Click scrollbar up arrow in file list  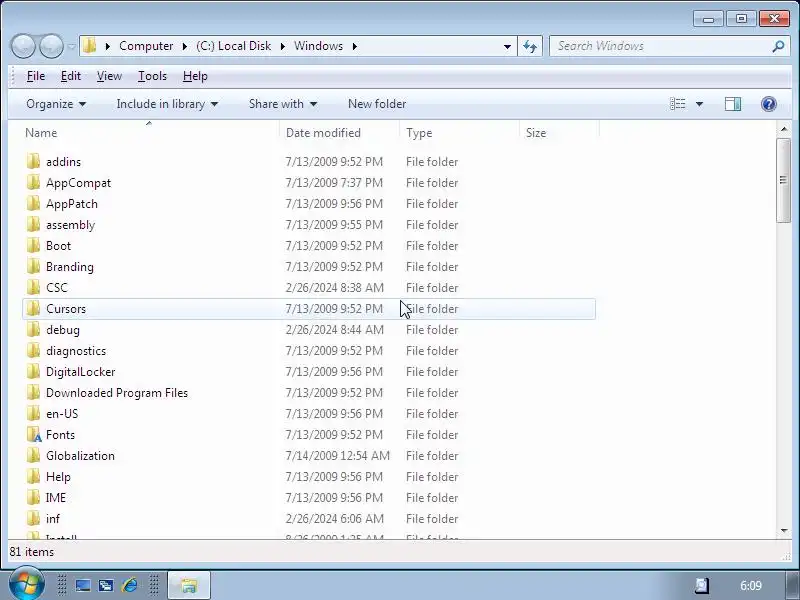pos(784,129)
